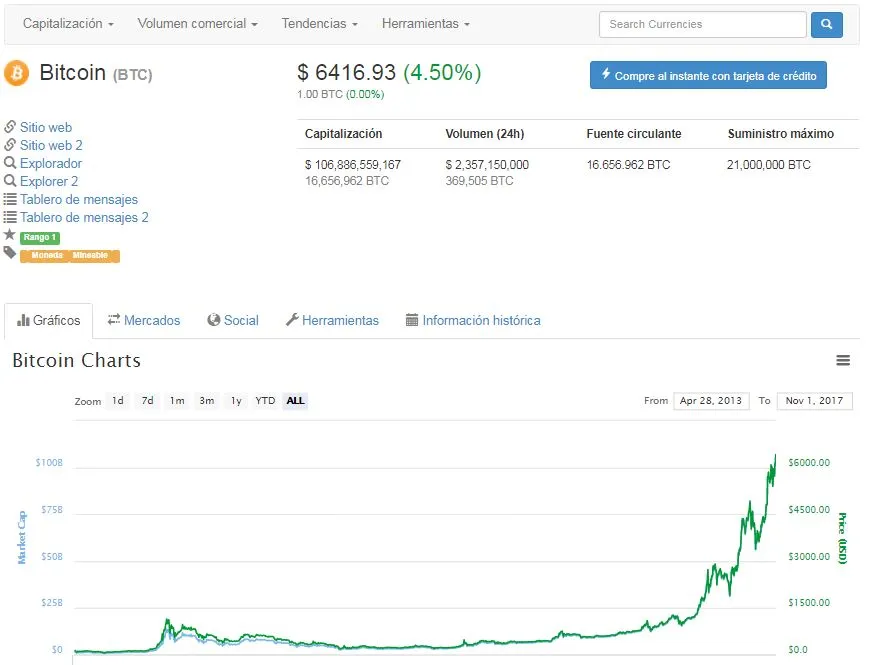Open the chart hamburger menu icon
The image size is (885, 665).
pyautogui.click(x=843, y=360)
